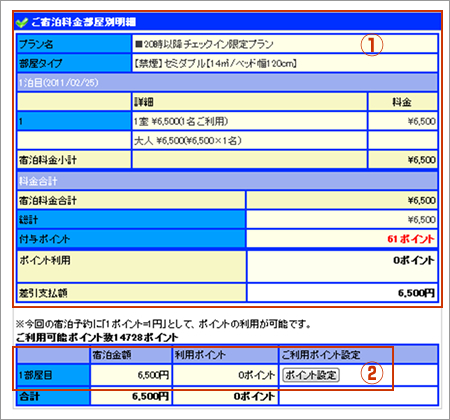Image resolution: width=450 pixels, height=420 pixels.
Task: Click the ¥6,500 price in the 1室 row
Action: click(421, 121)
